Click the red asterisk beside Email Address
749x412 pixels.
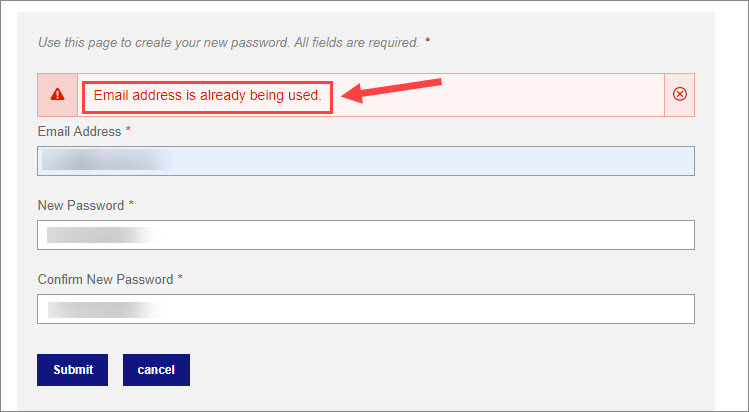tap(128, 129)
